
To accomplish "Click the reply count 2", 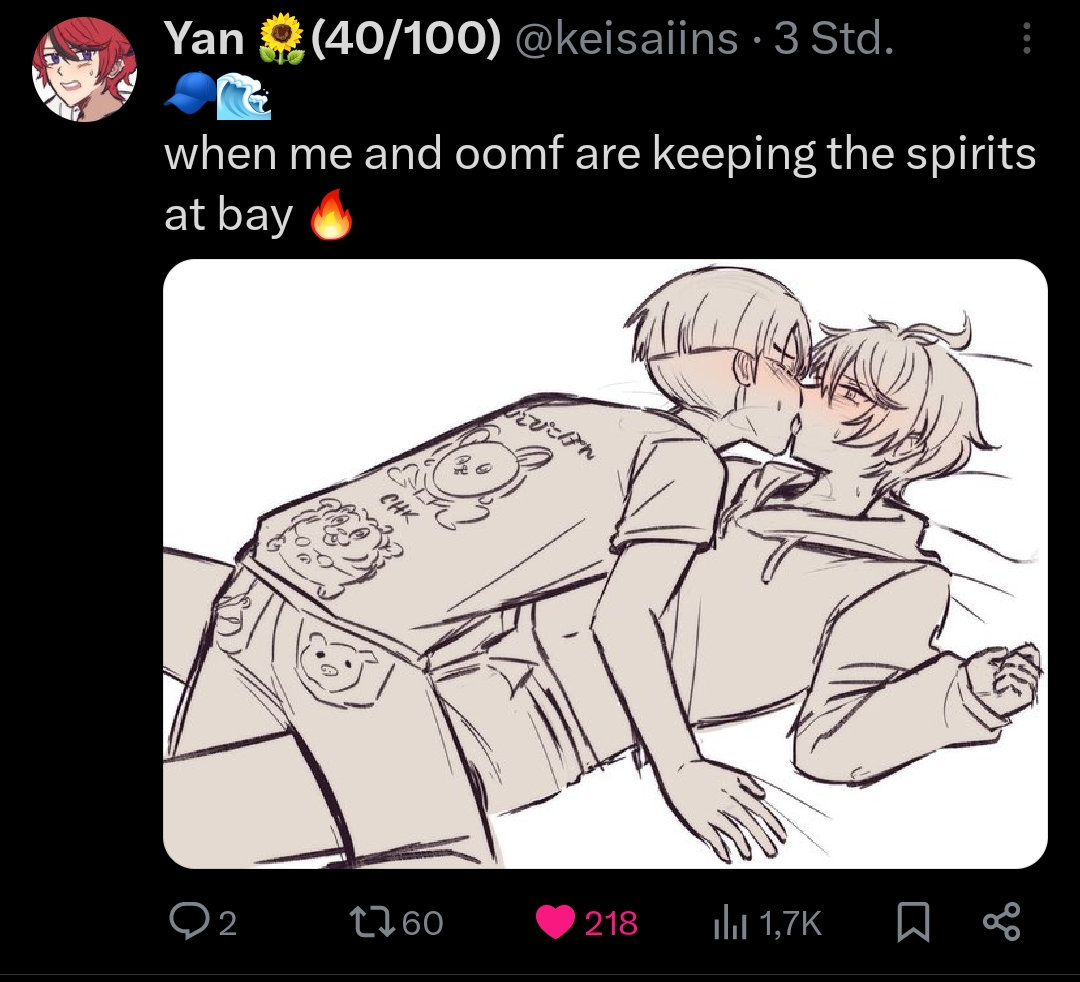I will point(227,923).
